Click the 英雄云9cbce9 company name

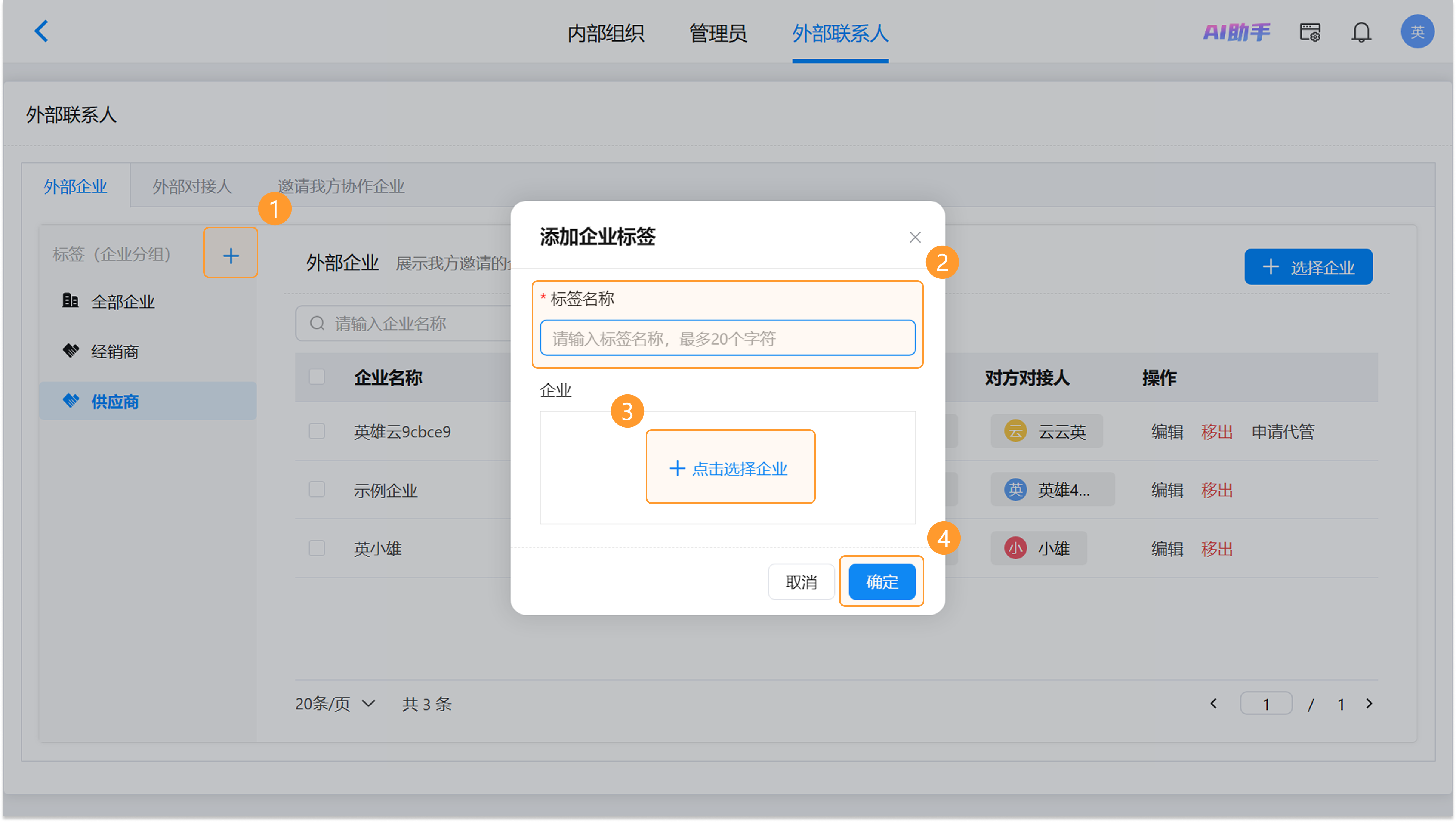402,432
